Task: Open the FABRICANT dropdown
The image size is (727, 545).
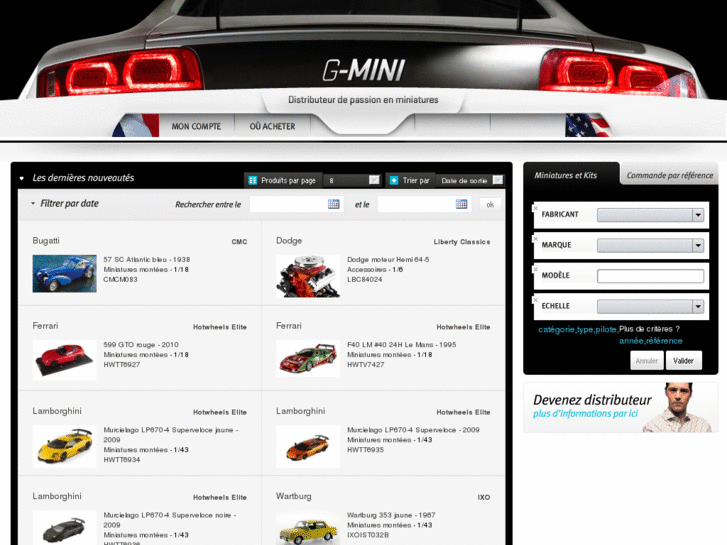Action: click(x=650, y=215)
